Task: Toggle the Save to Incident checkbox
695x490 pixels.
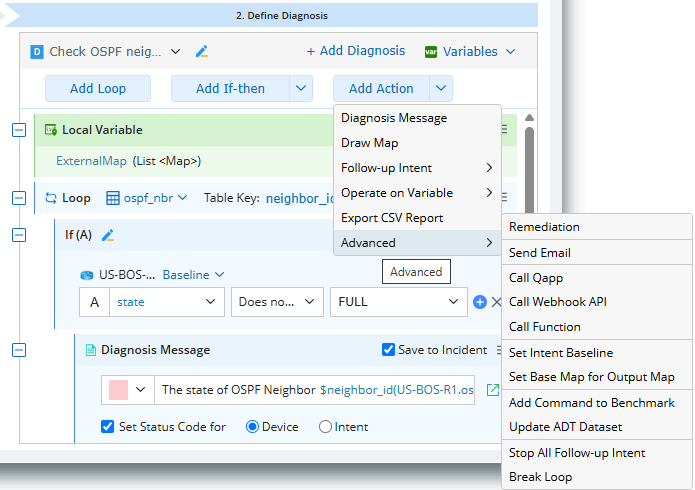Action: click(389, 350)
